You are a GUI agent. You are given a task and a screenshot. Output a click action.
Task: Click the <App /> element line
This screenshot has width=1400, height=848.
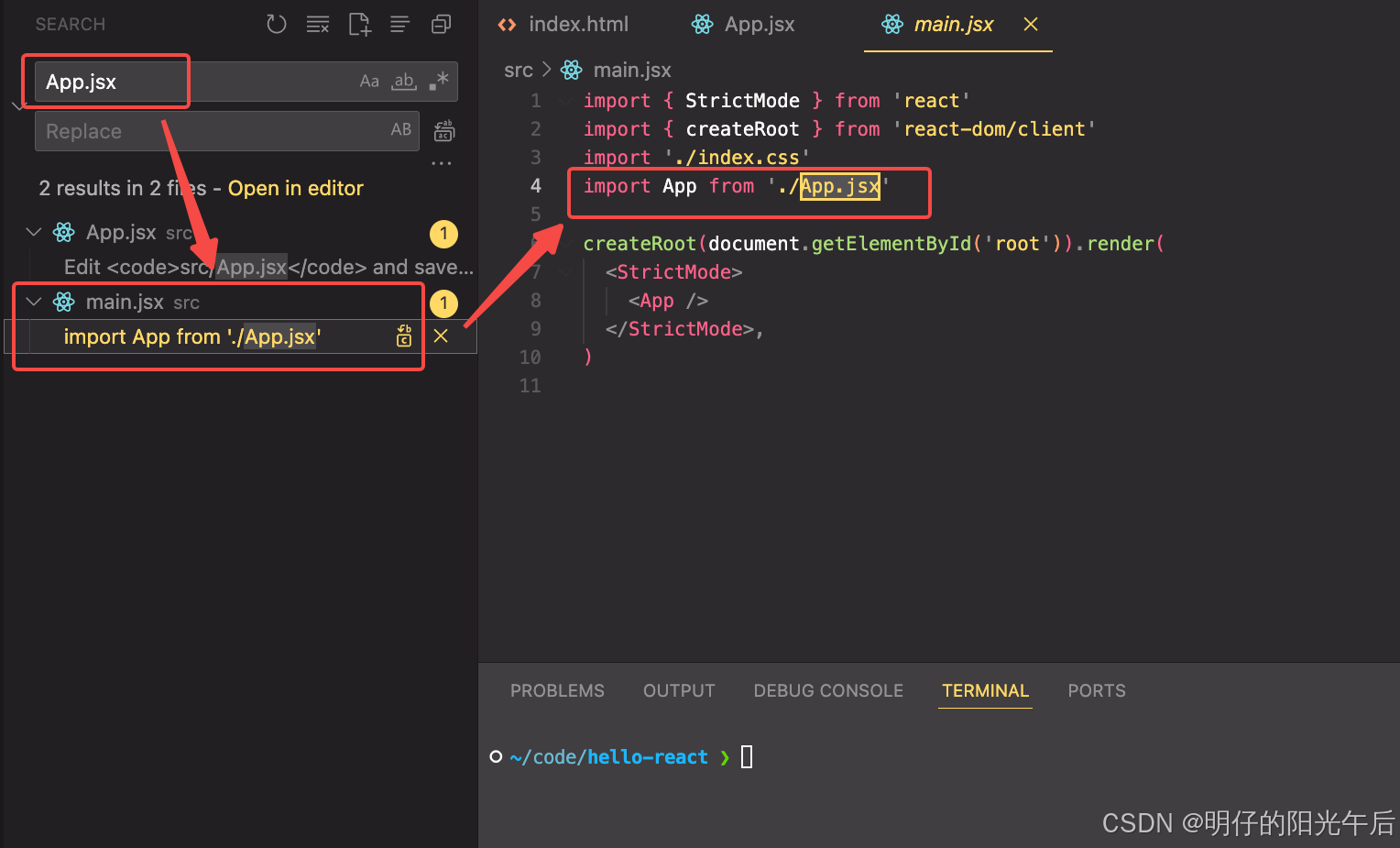coord(668,301)
